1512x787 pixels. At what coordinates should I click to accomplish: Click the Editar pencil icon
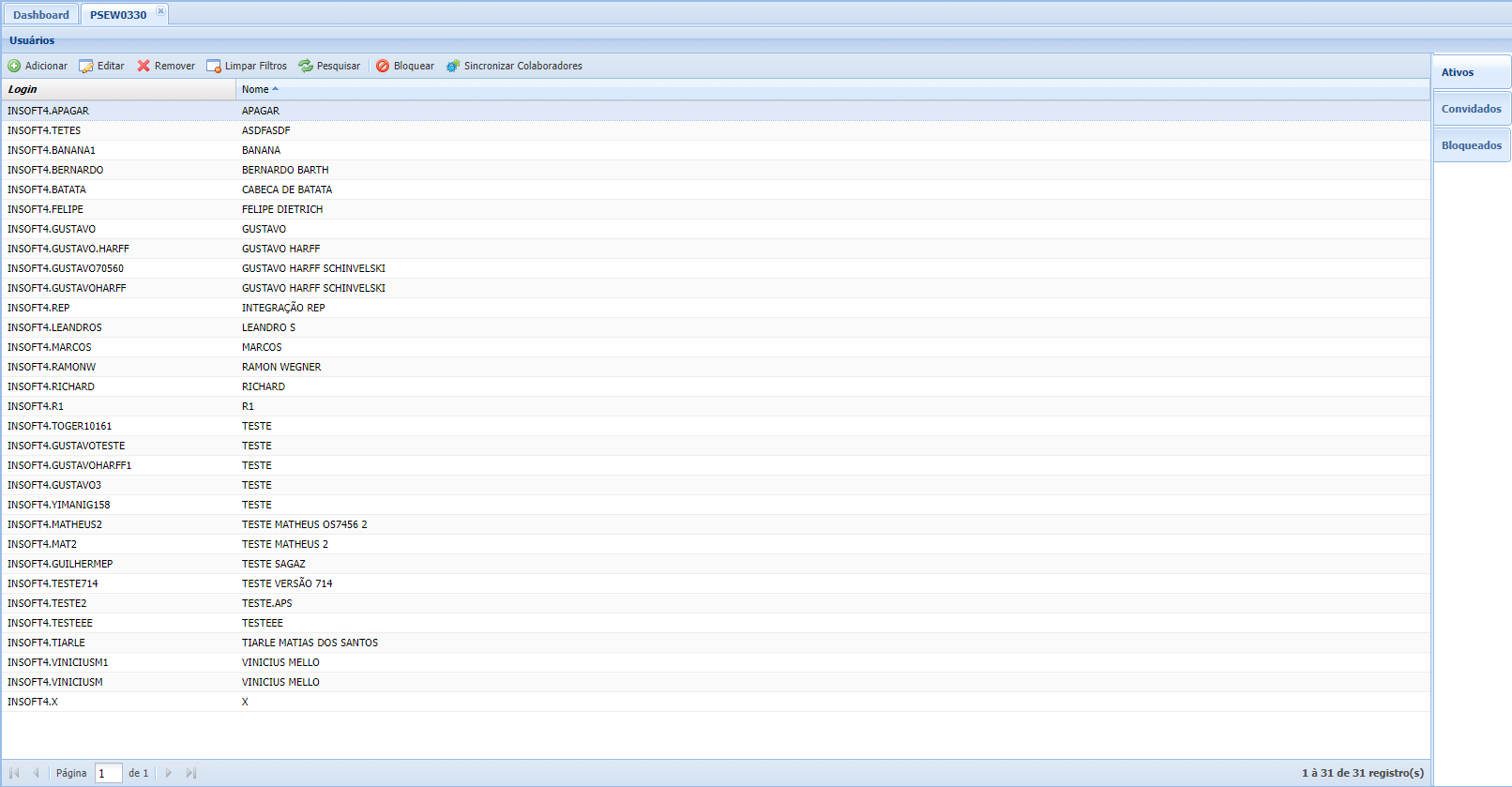pyautogui.click(x=86, y=66)
